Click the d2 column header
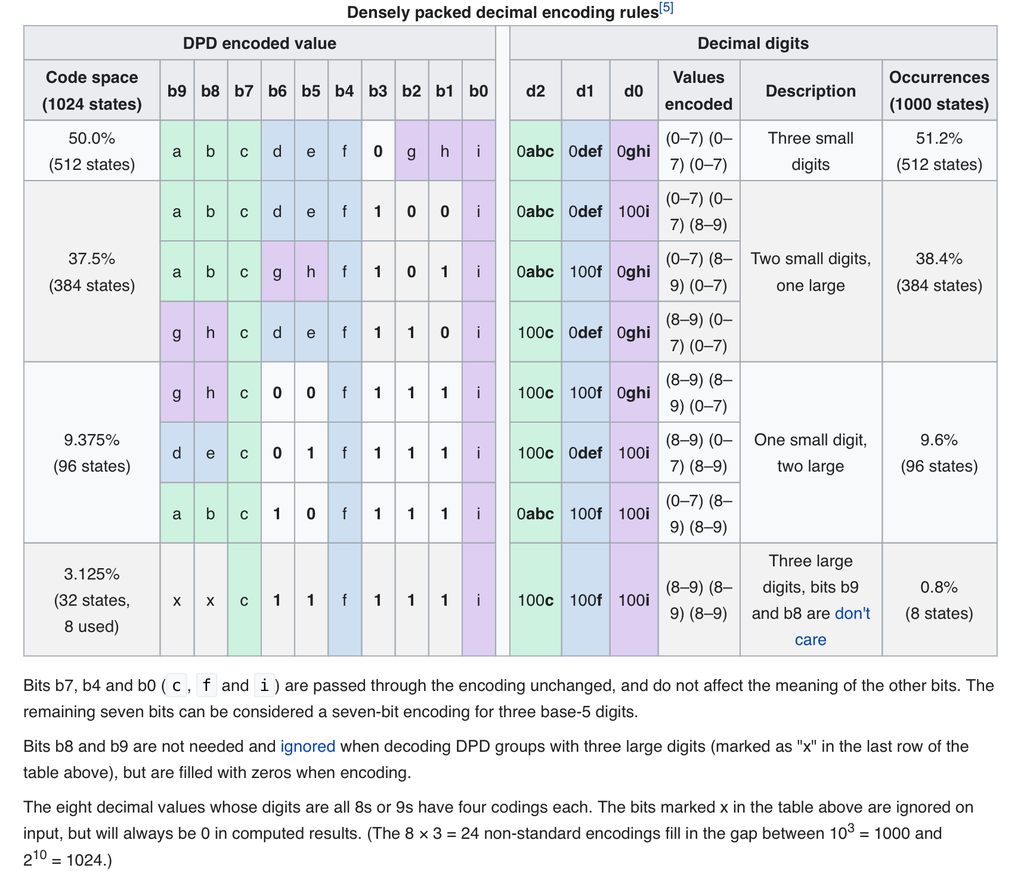 click(x=535, y=90)
